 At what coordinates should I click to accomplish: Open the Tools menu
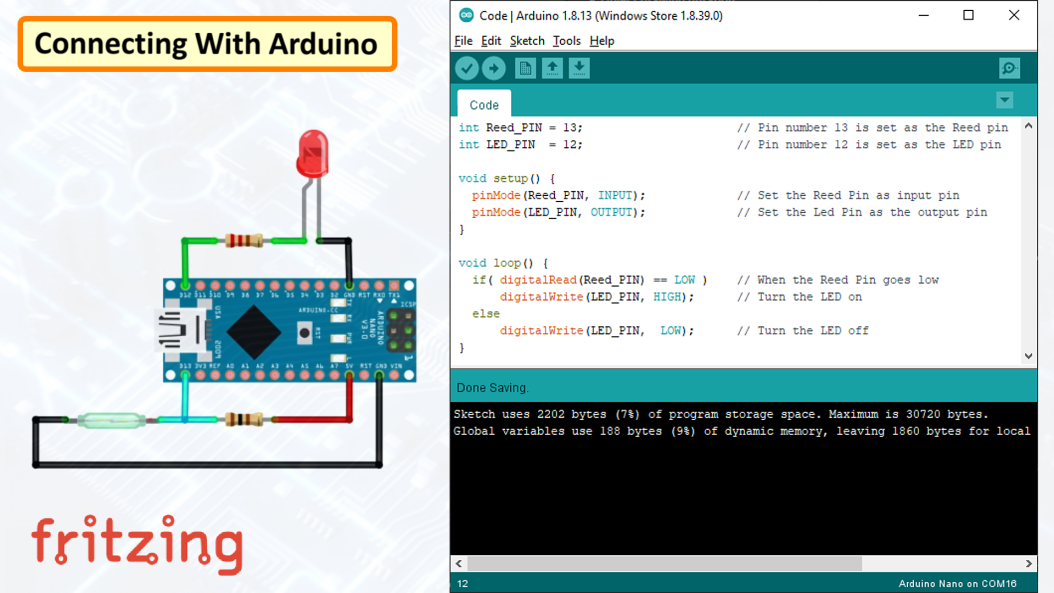pyautogui.click(x=567, y=41)
